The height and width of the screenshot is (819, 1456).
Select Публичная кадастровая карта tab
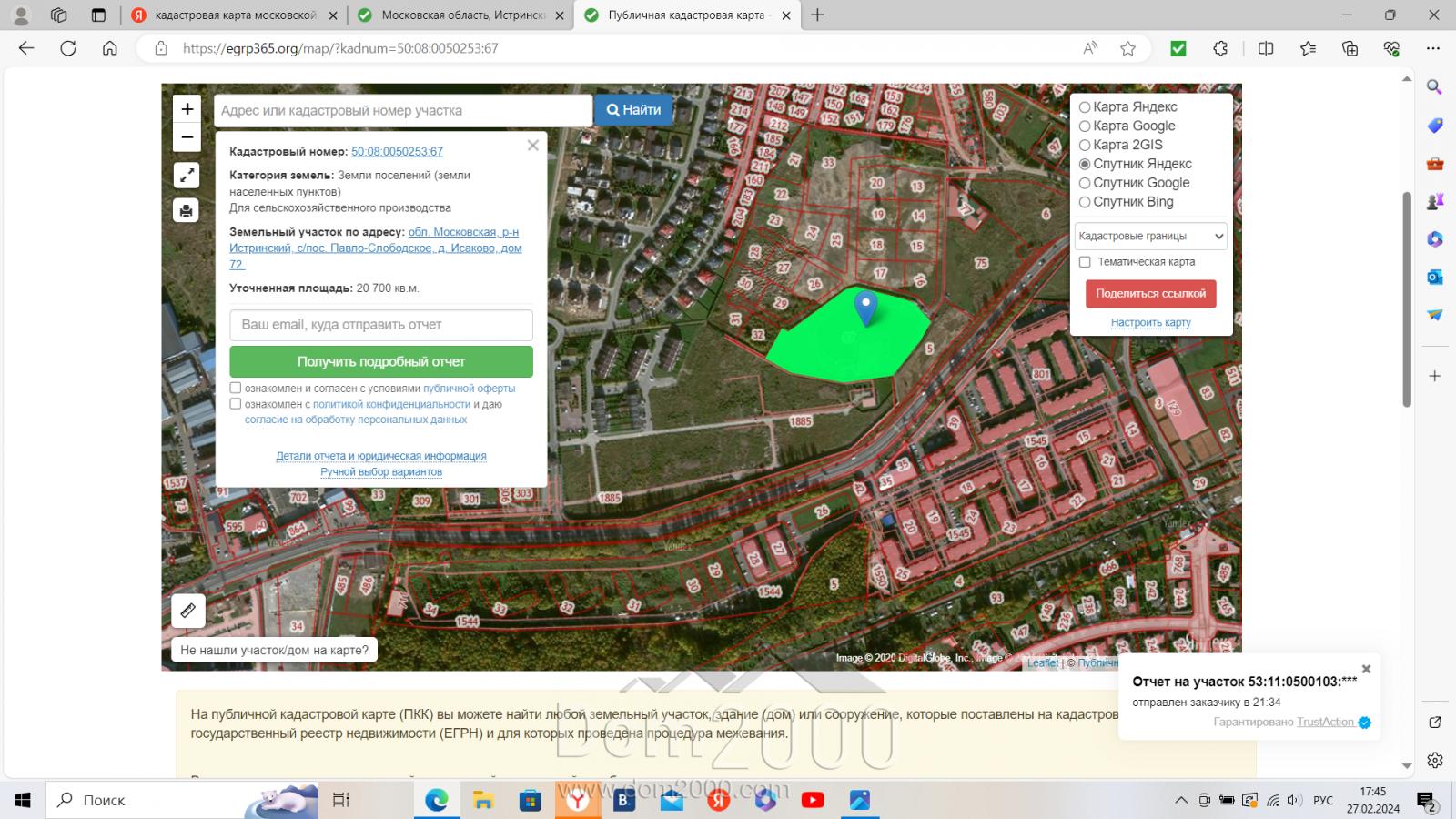coord(688,15)
